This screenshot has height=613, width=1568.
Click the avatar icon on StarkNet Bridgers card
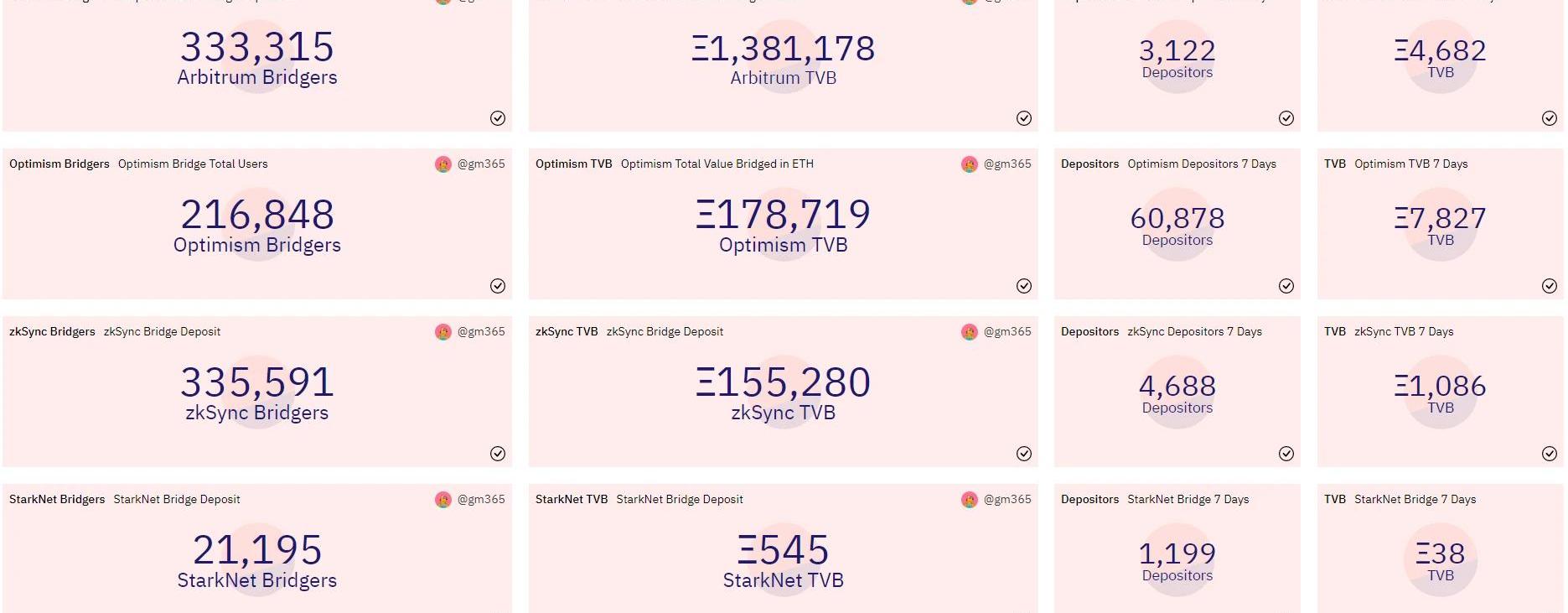click(443, 500)
